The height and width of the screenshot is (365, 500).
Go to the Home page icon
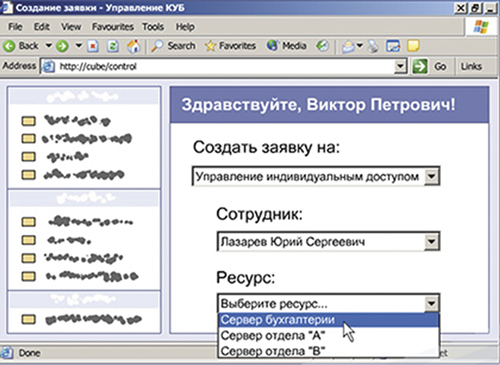(x=133, y=46)
